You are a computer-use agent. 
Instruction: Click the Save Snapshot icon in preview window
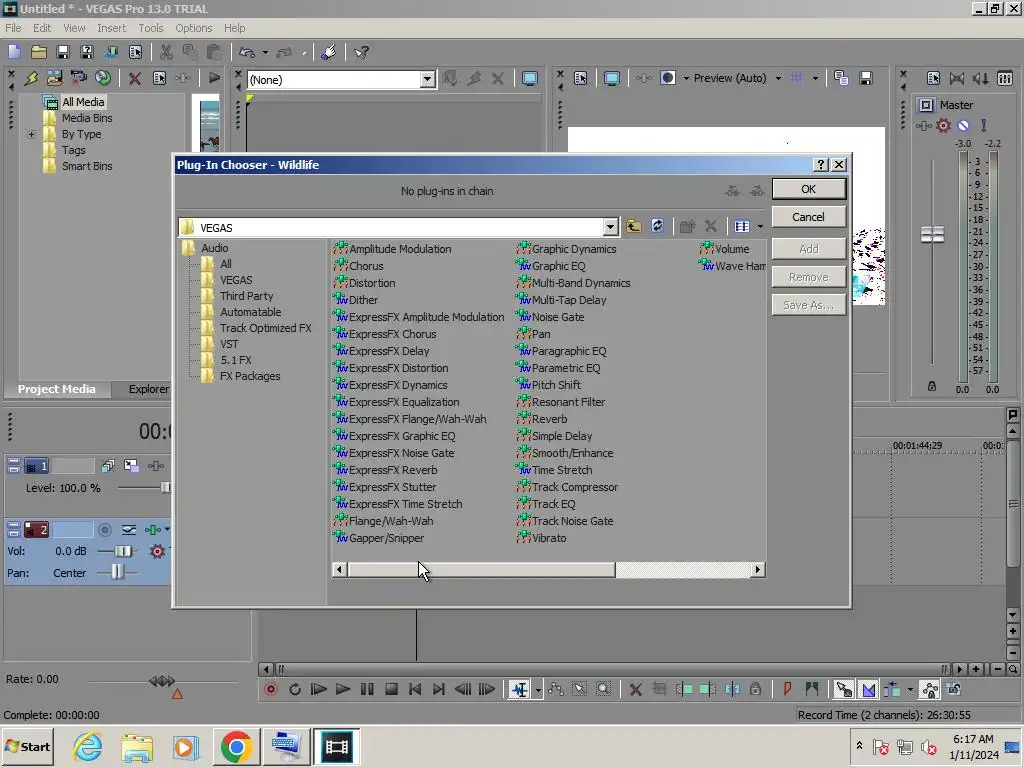[866, 78]
